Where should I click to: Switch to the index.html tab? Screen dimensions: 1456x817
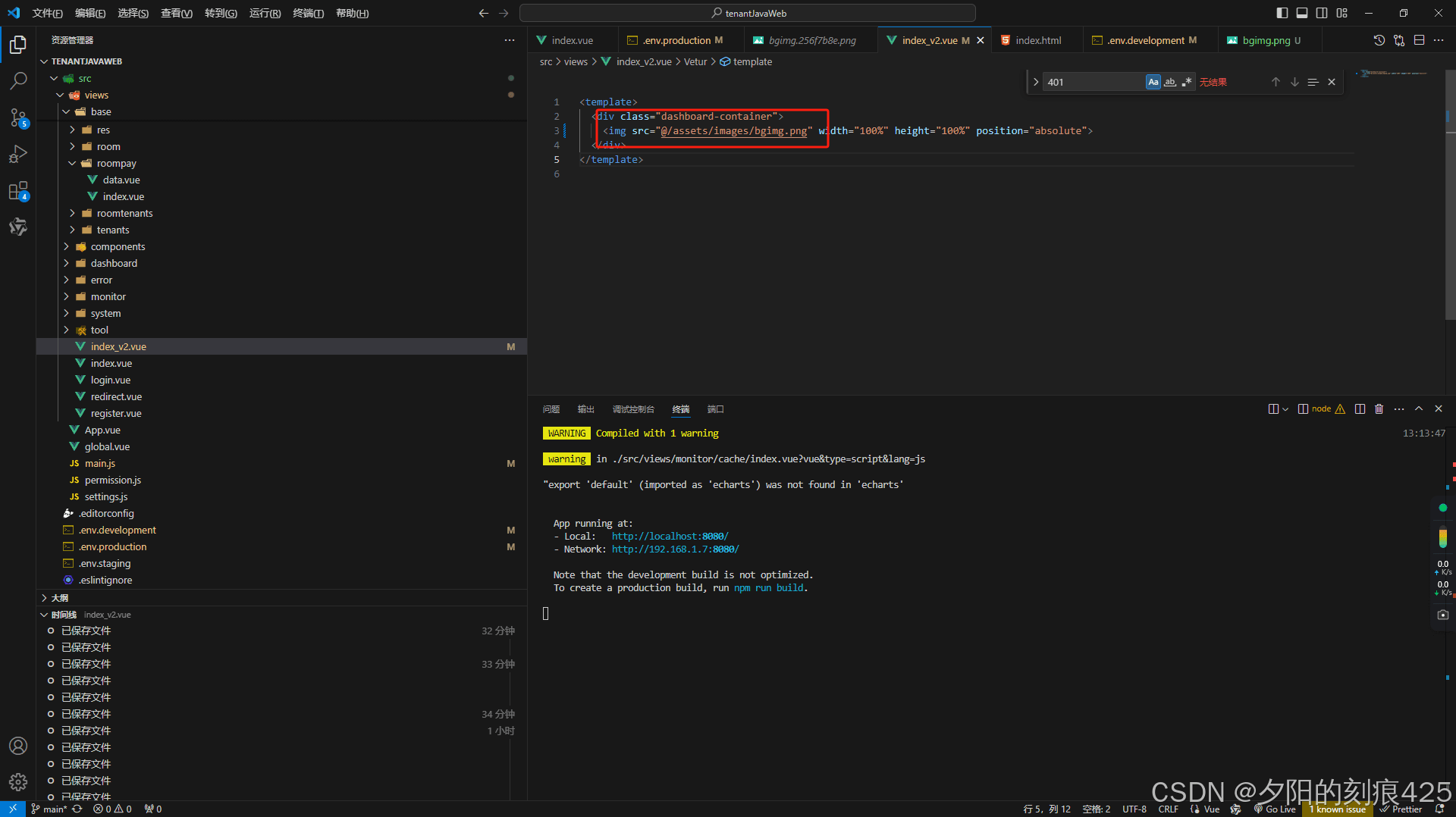pyautogui.click(x=1037, y=40)
